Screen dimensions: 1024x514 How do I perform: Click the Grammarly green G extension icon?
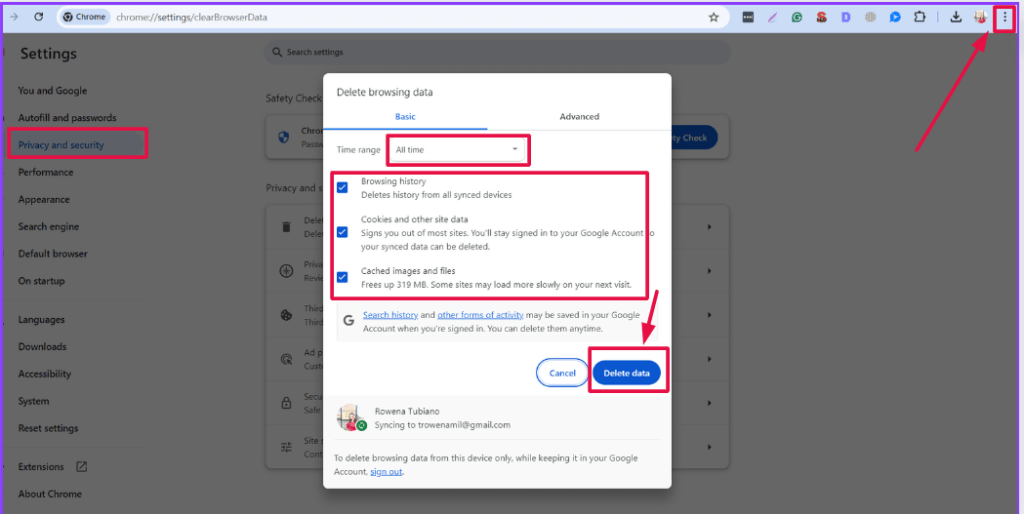797,18
